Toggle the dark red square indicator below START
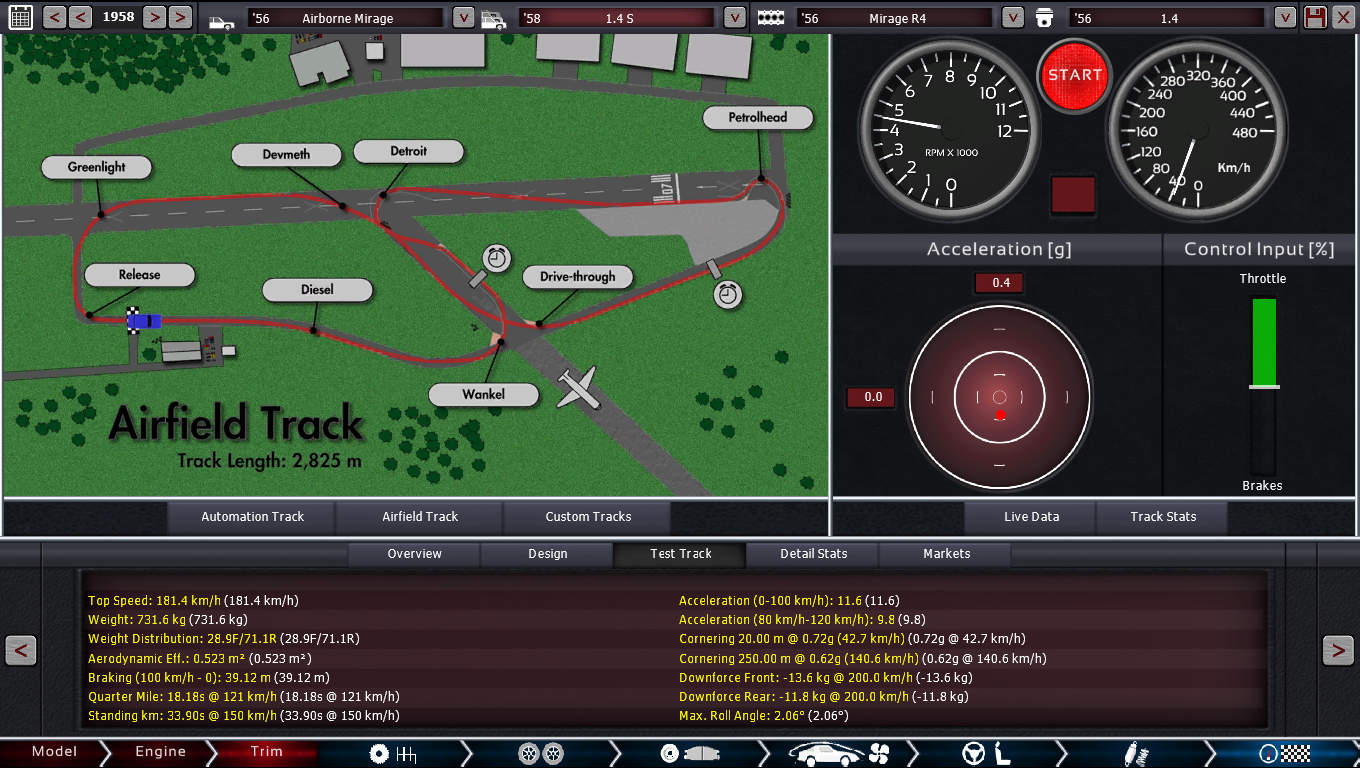The height and width of the screenshot is (768, 1360). pos(1073,195)
